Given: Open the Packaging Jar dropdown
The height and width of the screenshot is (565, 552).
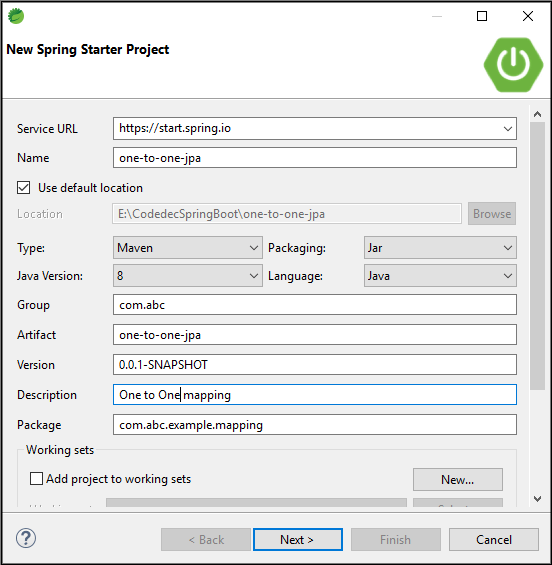Looking at the screenshot, I should coord(440,248).
